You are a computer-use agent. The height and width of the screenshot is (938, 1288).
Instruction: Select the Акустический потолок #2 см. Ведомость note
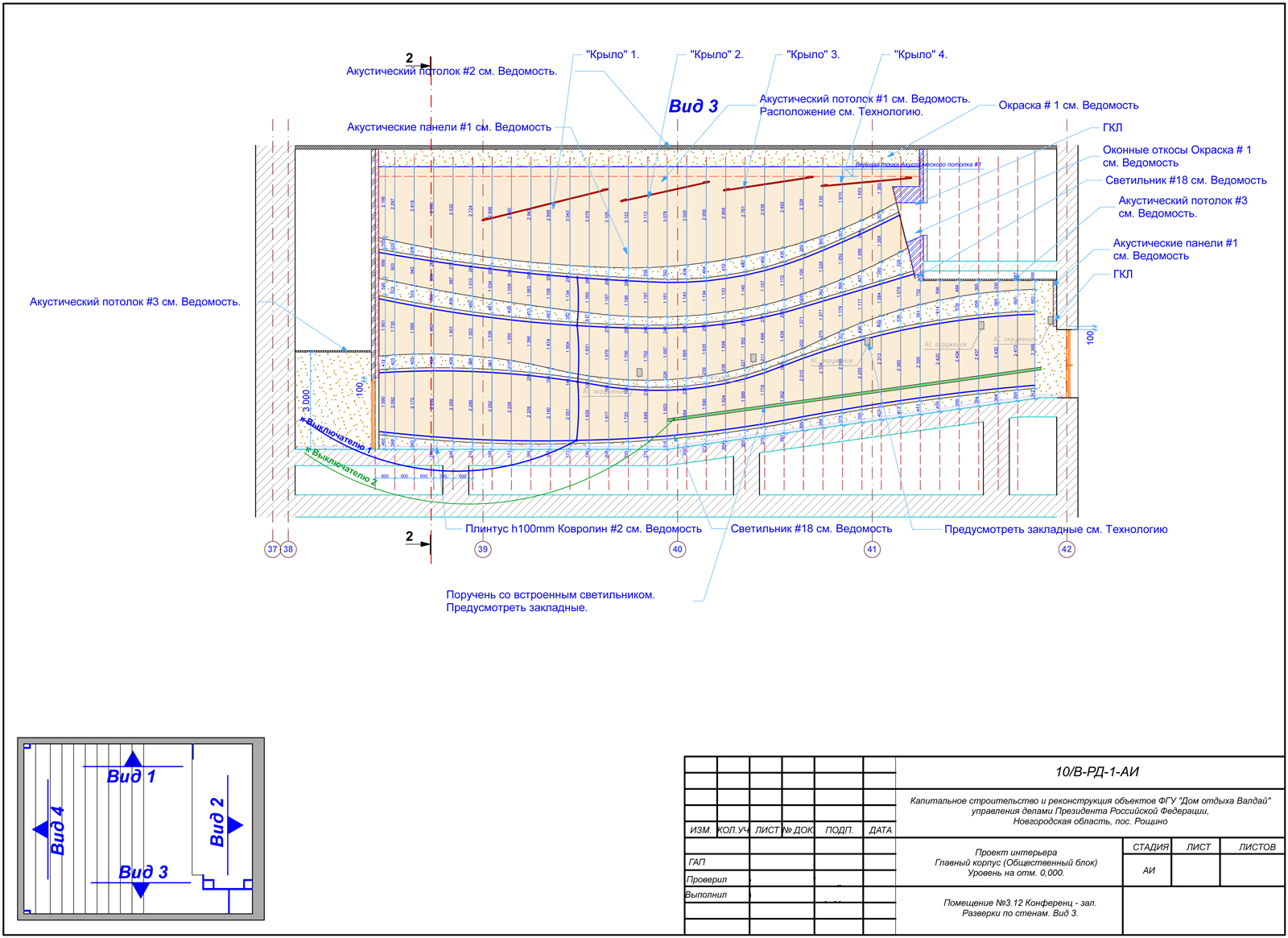click(452, 72)
